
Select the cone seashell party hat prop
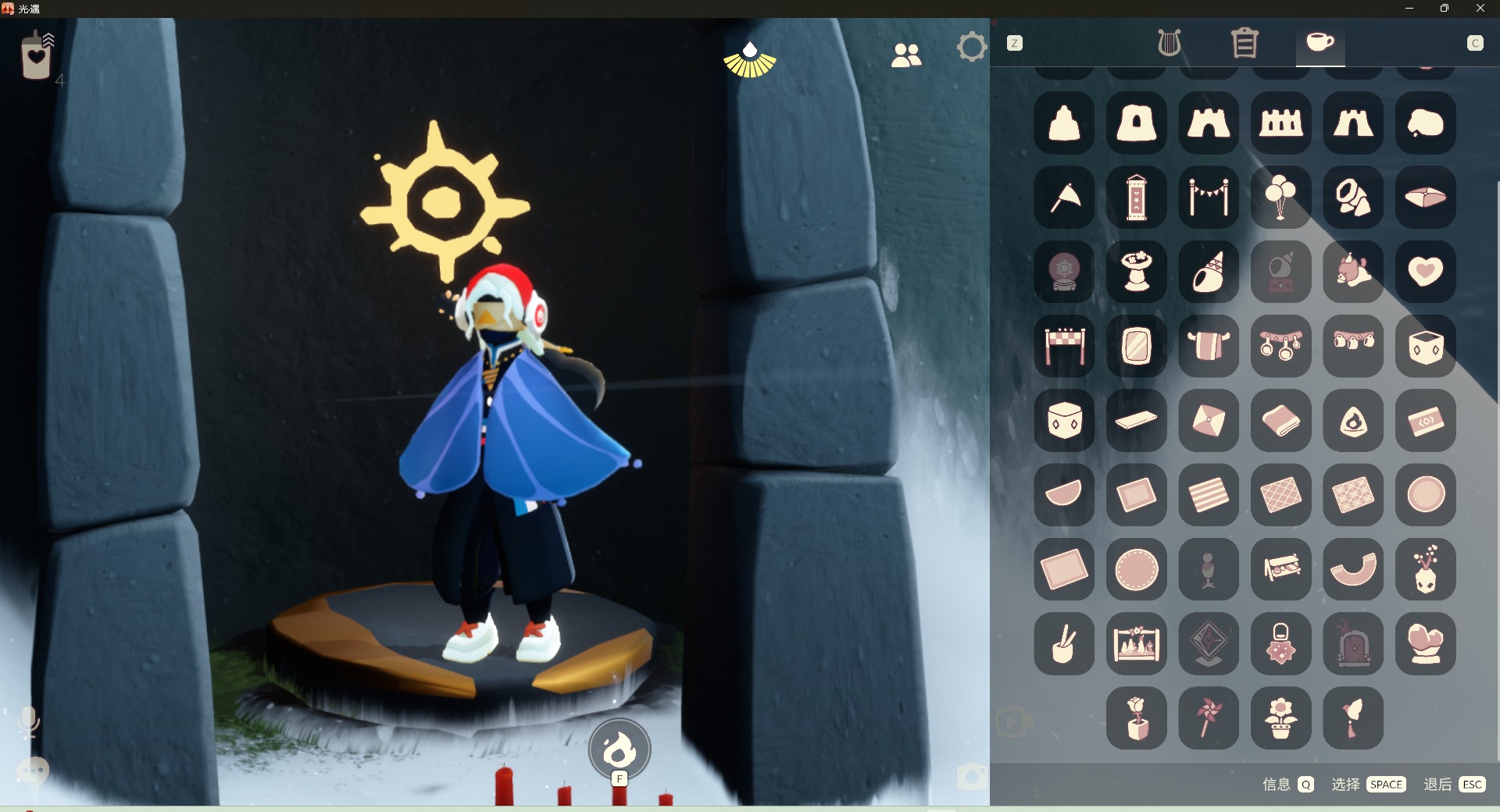[1209, 271]
